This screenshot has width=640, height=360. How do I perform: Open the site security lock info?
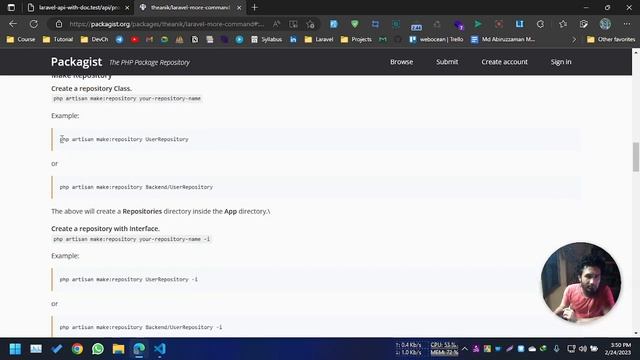(x=59, y=24)
